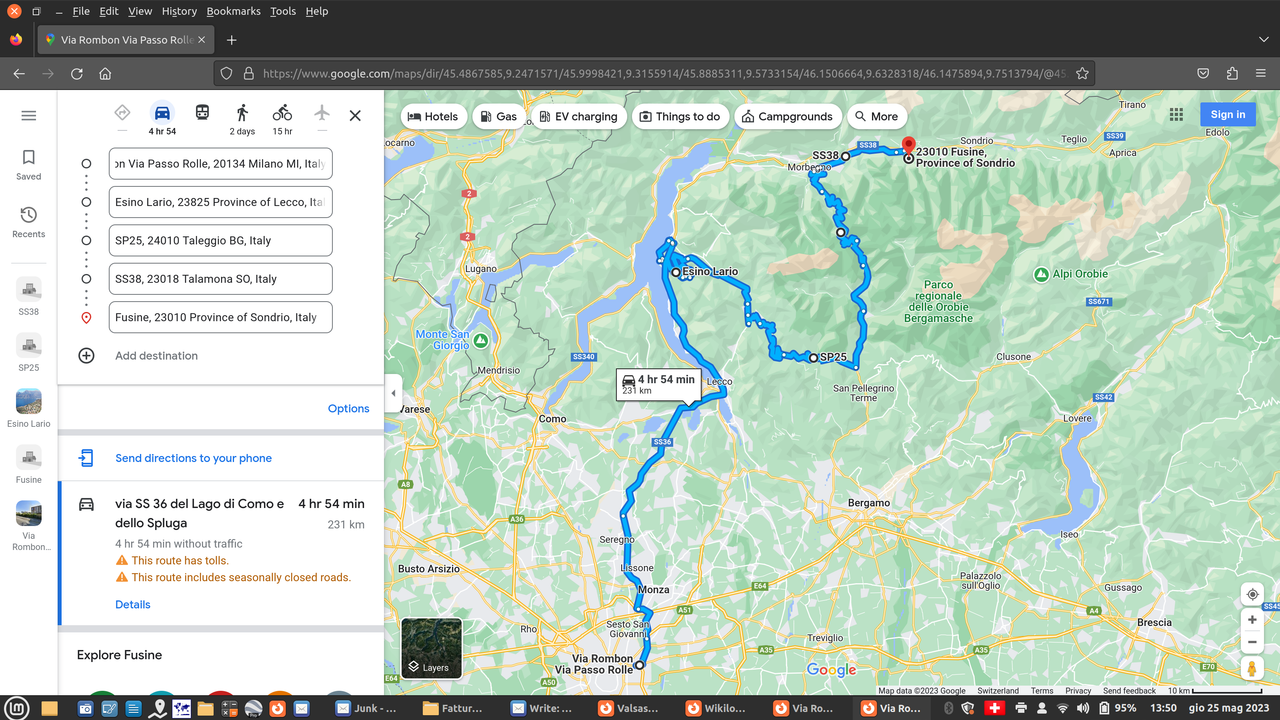
Task: Switch to Junk mail taskbar window
Action: pyautogui.click(x=366, y=708)
